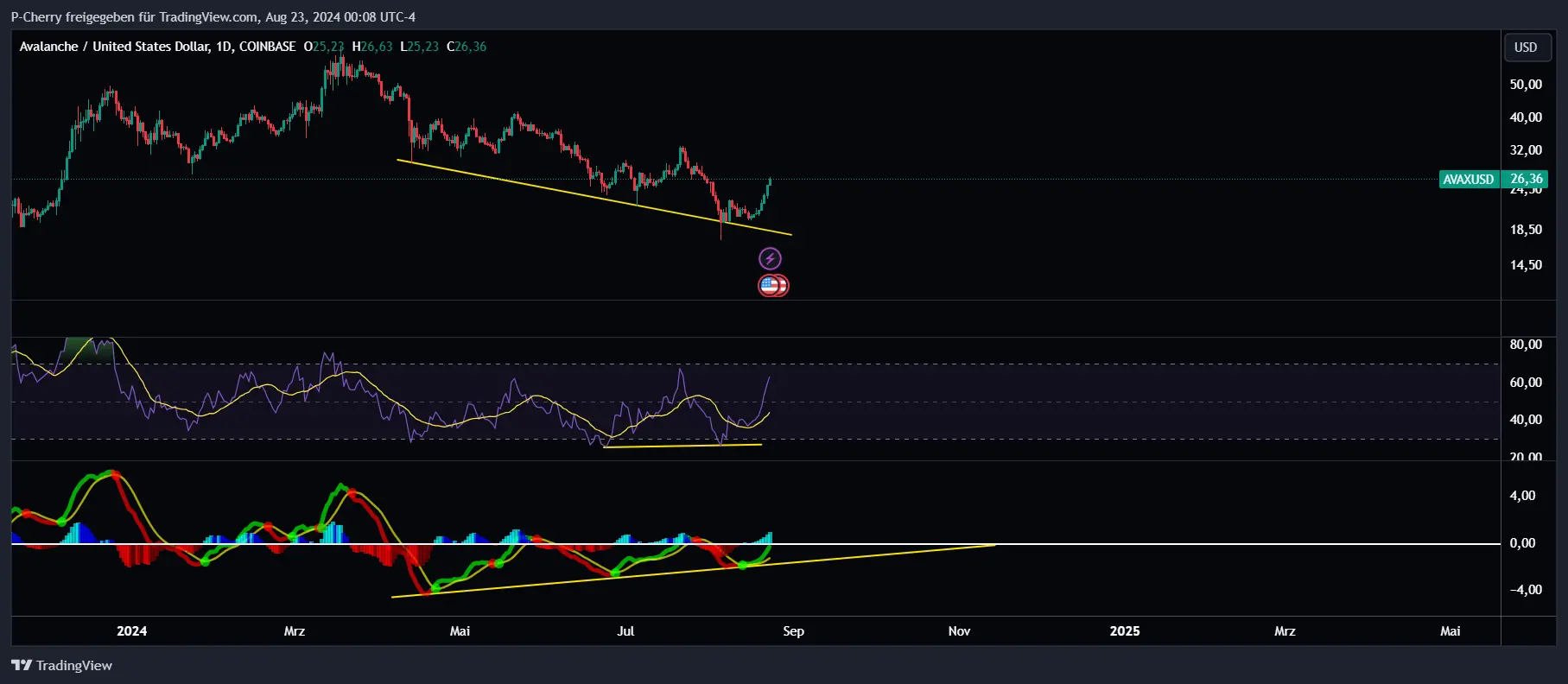Select the yellow trendline below price candles
The width and height of the screenshot is (1568, 684).
594,197
